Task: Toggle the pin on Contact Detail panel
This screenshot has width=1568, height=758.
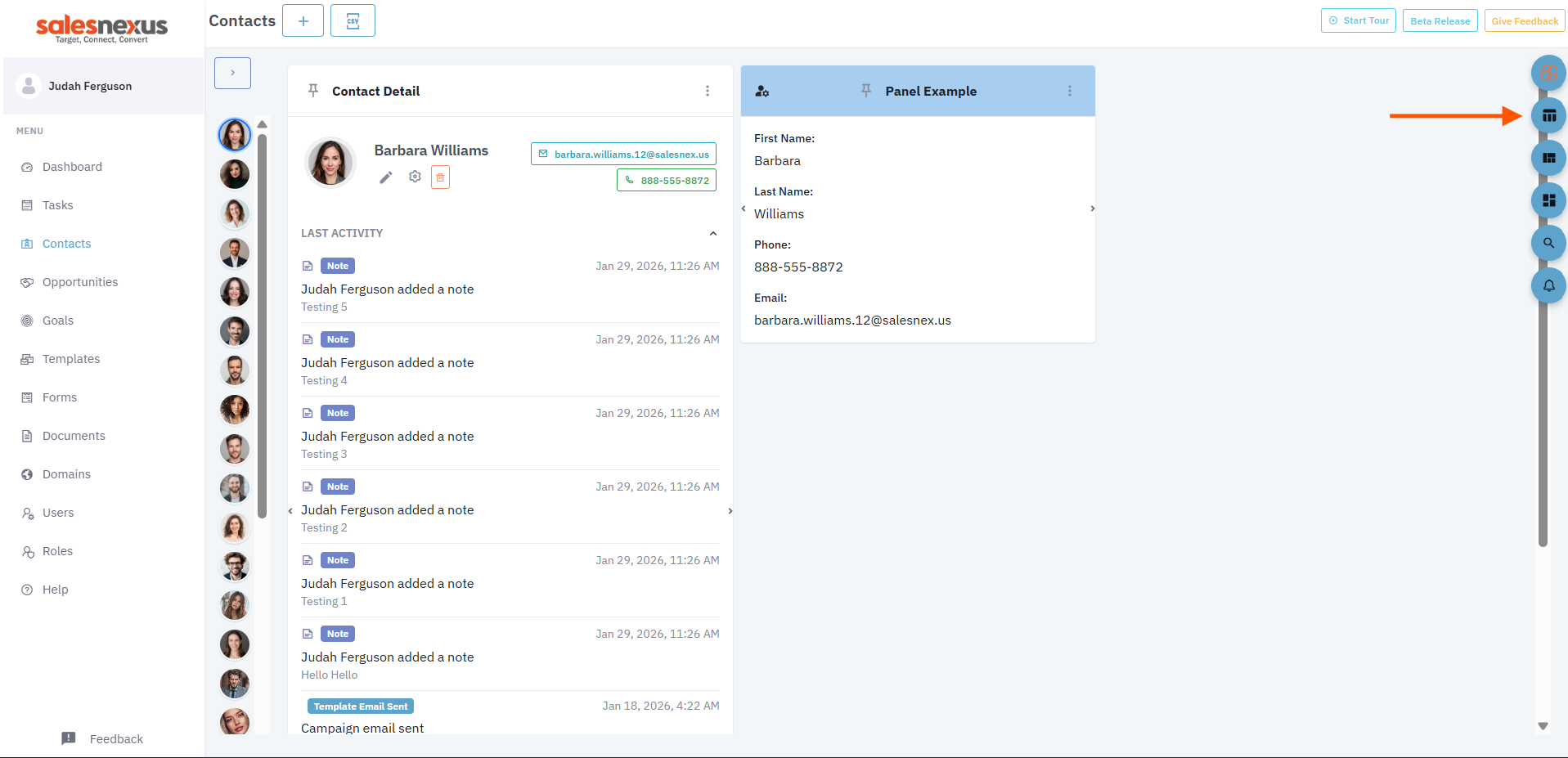Action: point(313,91)
